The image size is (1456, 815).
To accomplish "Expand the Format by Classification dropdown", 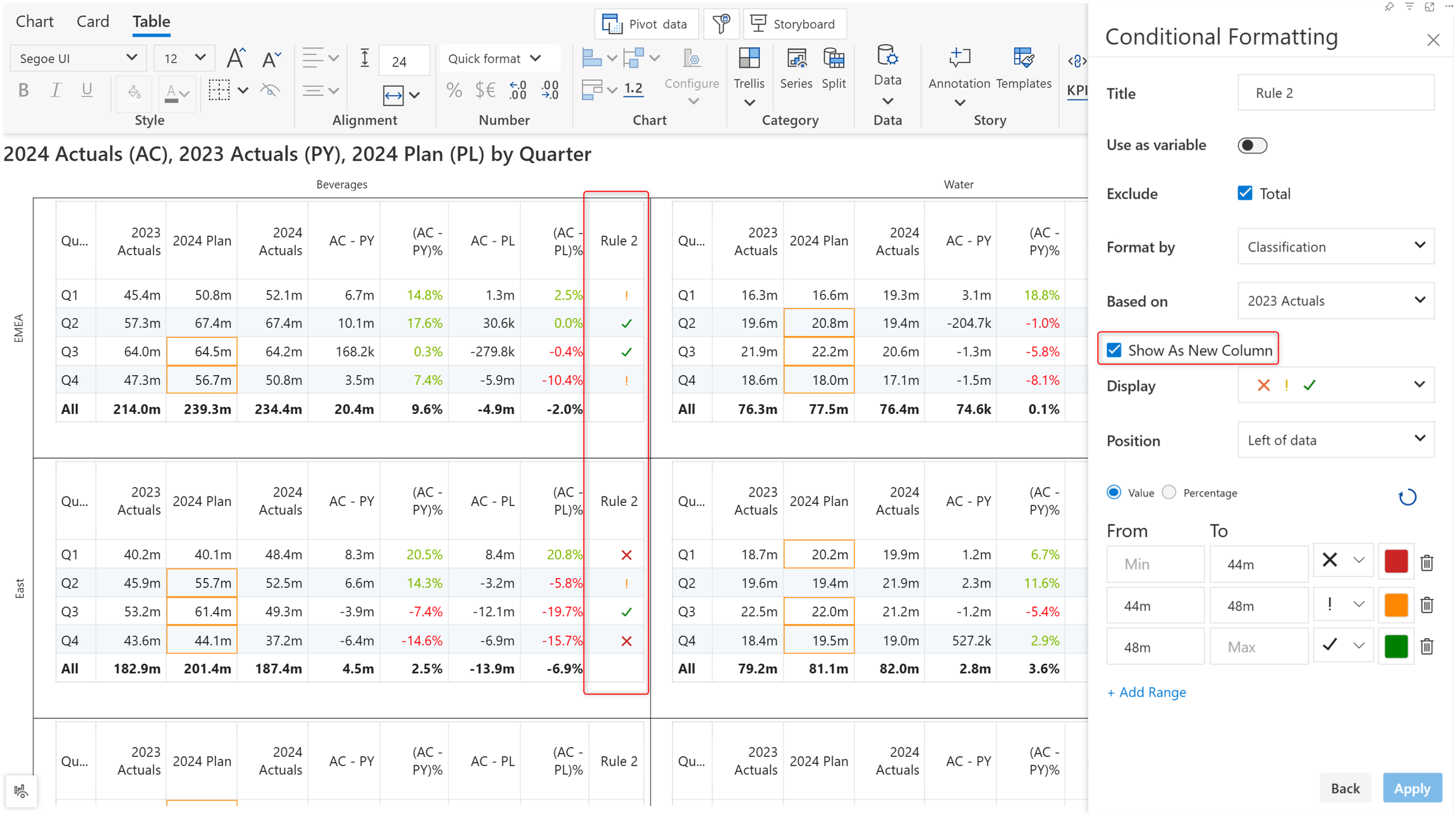I will [x=1335, y=246].
